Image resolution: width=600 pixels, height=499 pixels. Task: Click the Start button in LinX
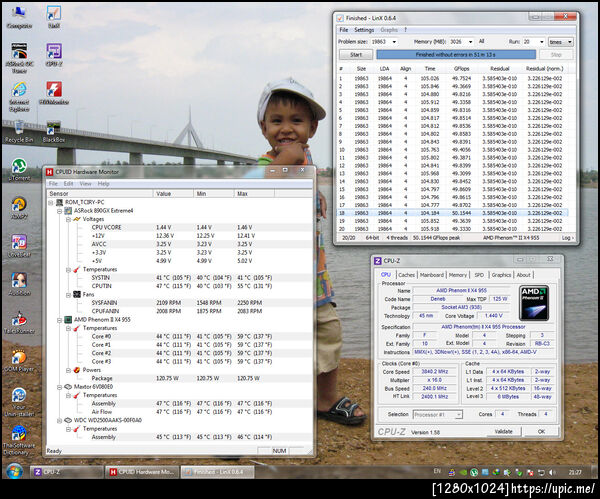click(356, 55)
